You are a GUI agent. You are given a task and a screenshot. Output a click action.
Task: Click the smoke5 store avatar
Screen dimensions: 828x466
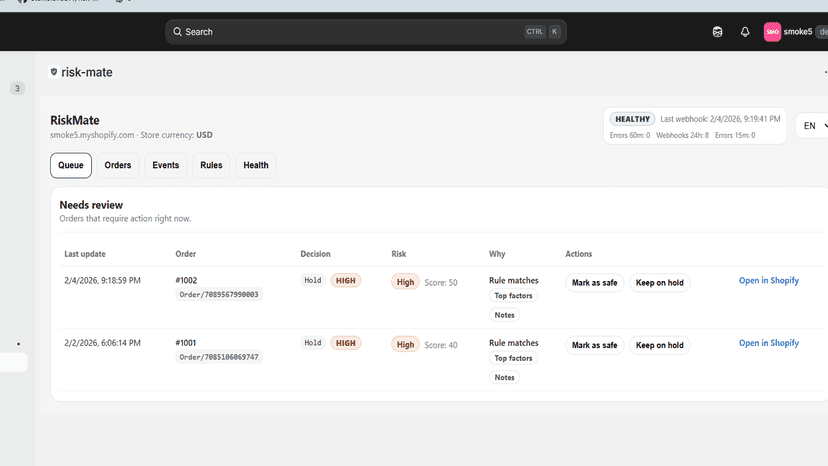[772, 32]
